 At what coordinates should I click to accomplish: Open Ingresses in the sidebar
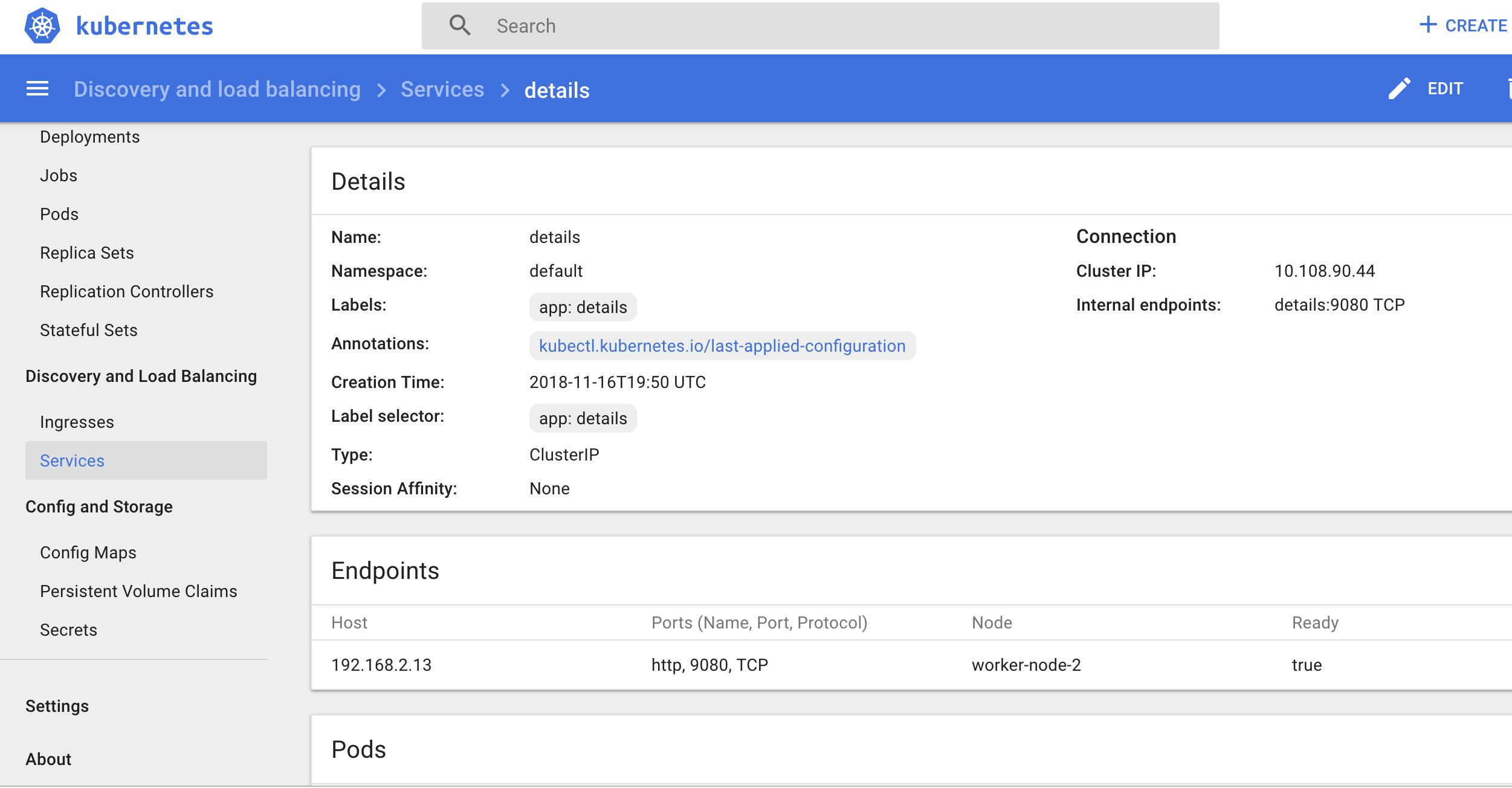point(77,422)
